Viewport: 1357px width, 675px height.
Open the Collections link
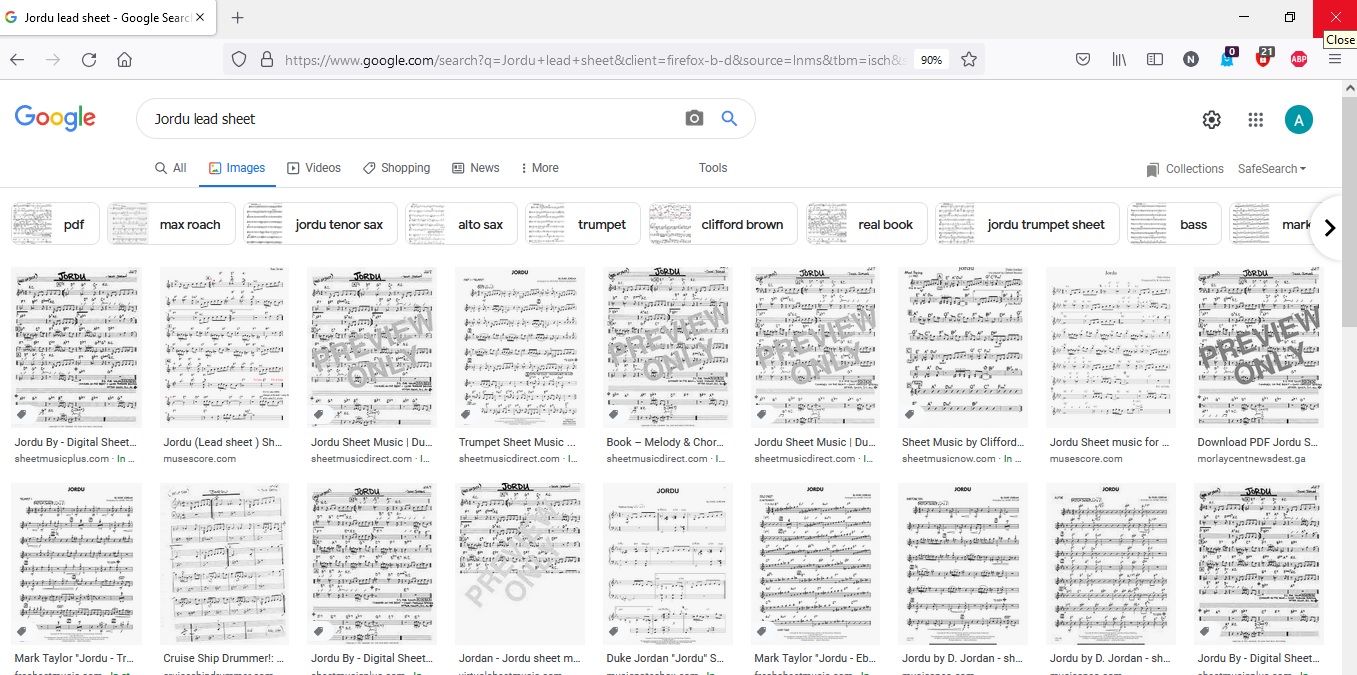(1184, 169)
